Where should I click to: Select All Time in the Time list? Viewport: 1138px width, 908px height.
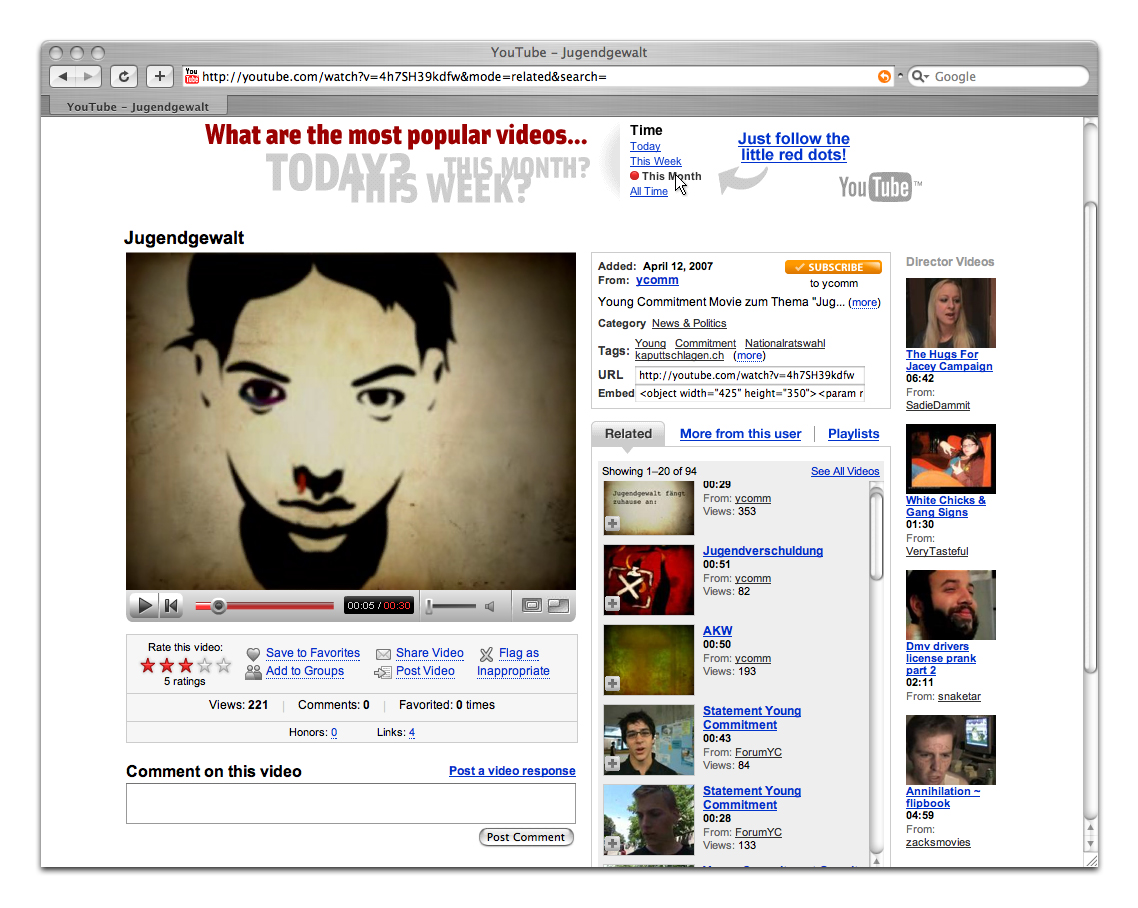point(649,192)
